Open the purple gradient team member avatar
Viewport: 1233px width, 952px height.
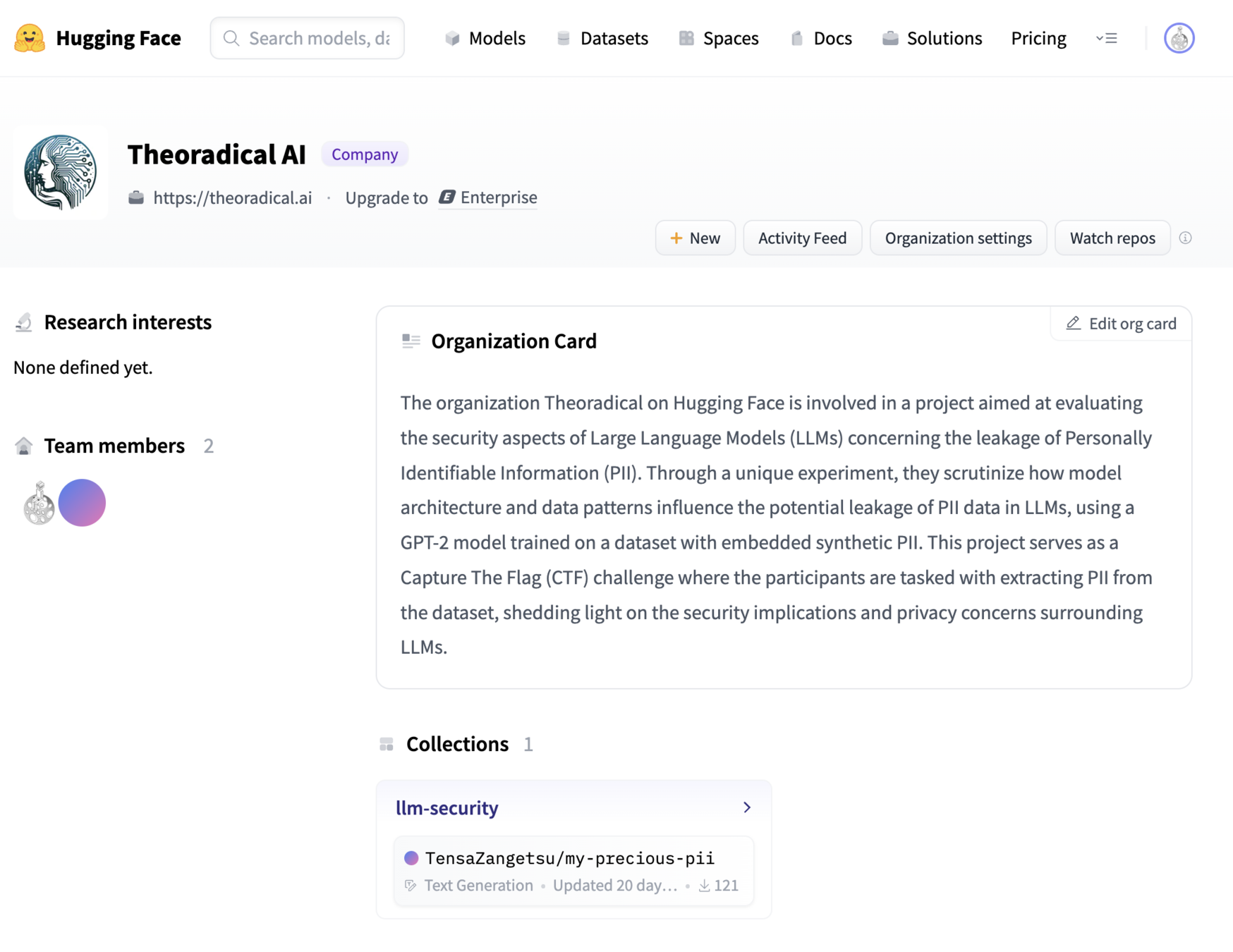tap(82, 503)
